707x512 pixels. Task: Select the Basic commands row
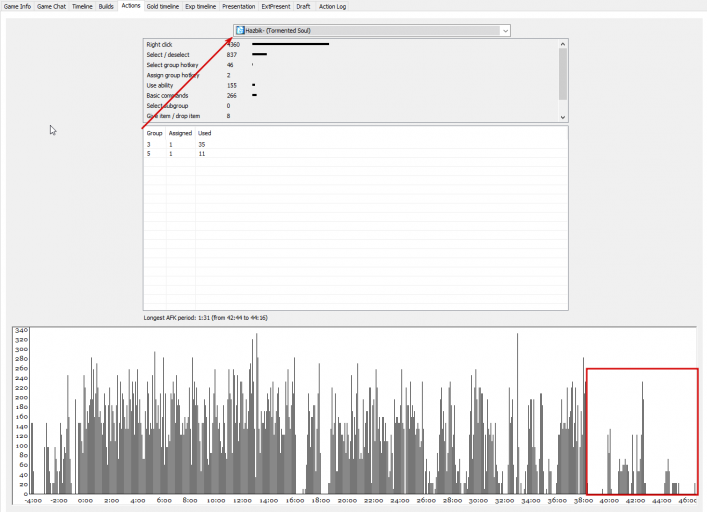(x=351, y=96)
